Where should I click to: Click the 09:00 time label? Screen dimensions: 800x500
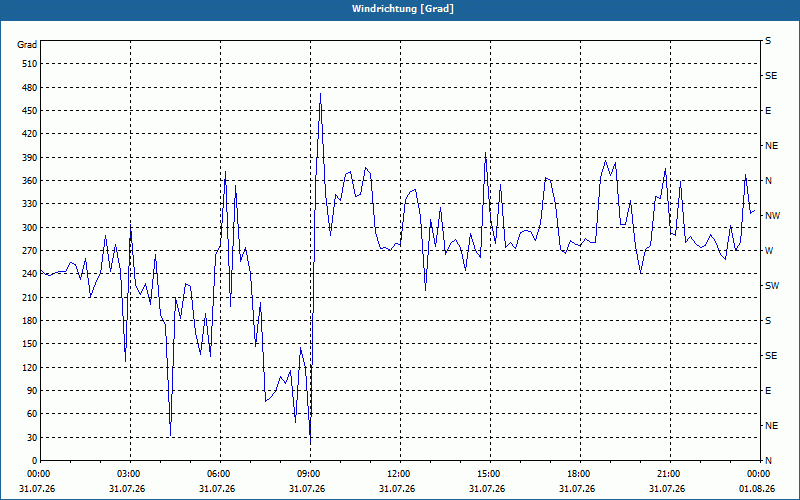click(x=307, y=474)
